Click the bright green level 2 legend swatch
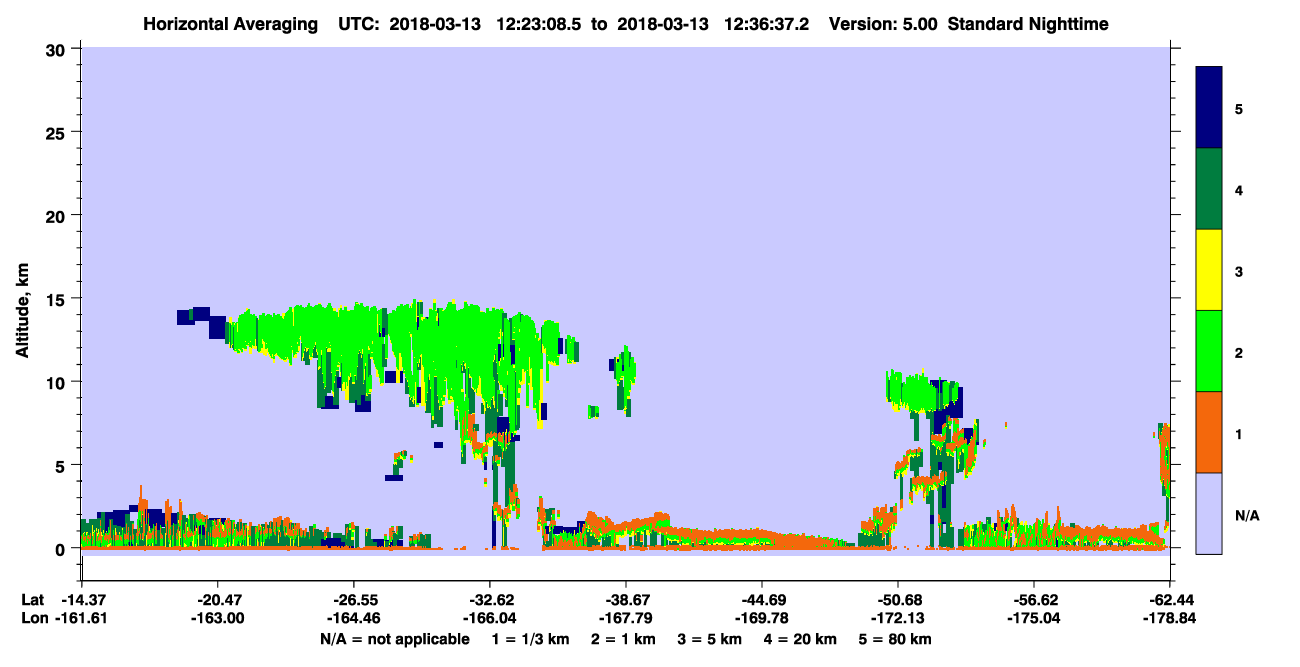Viewport: 1300px width, 667px height. pos(1209,351)
